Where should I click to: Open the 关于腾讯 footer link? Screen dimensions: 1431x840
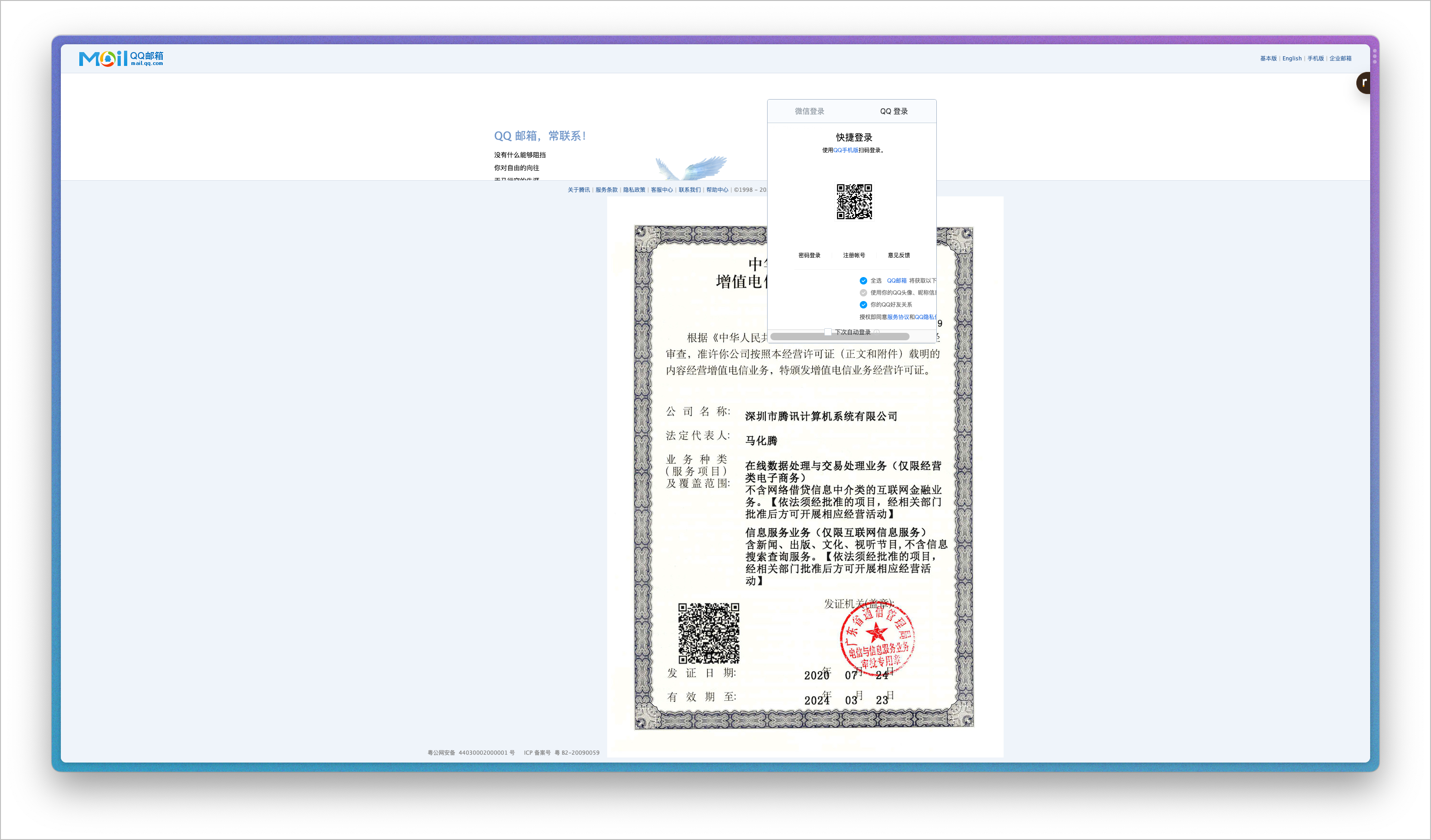[579, 189]
